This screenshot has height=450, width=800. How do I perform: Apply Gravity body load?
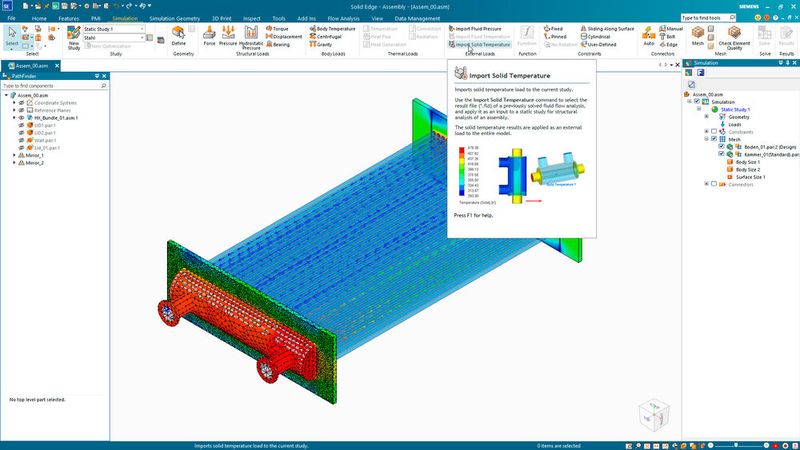[x=321, y=44]
